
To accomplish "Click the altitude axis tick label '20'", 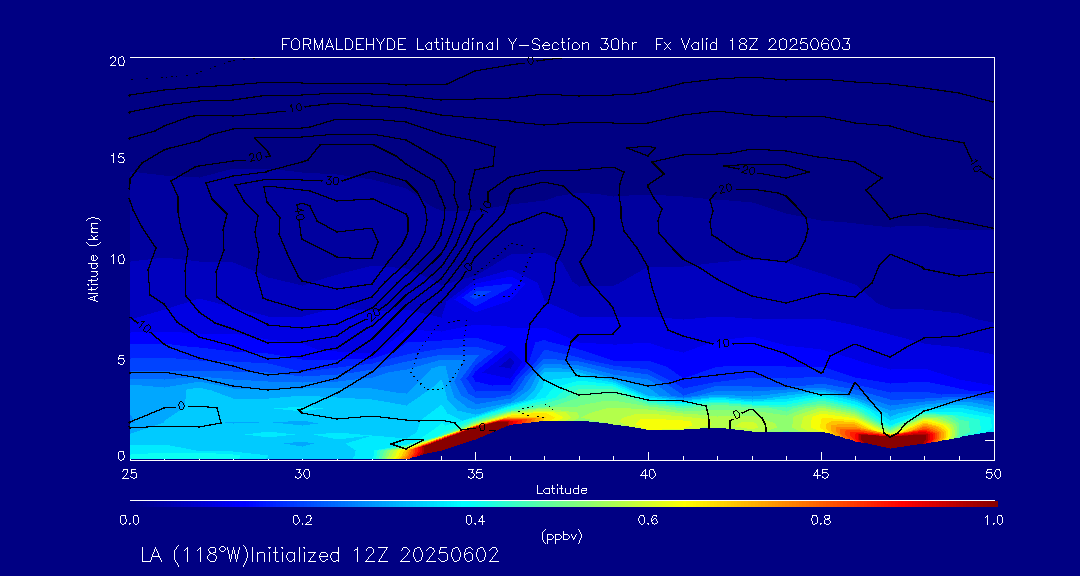I will coord(117,60).
